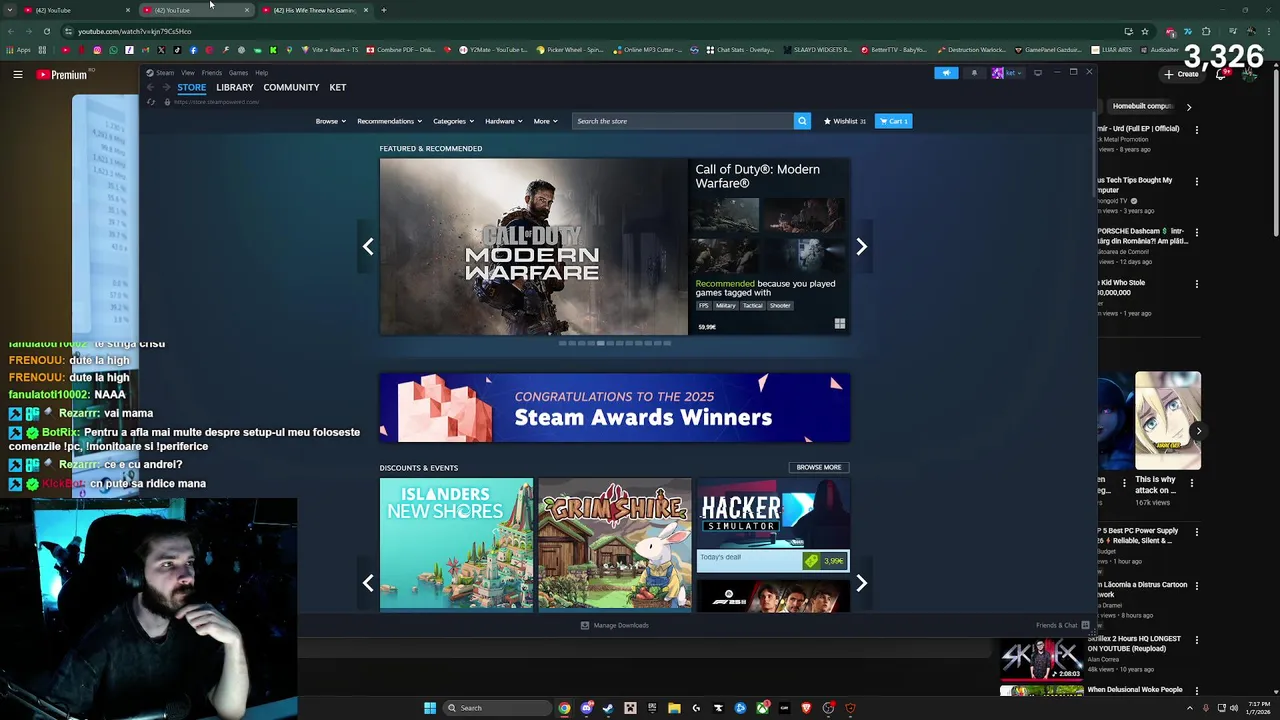Go back with Steam's back arrow

click(x=150, y=88)
